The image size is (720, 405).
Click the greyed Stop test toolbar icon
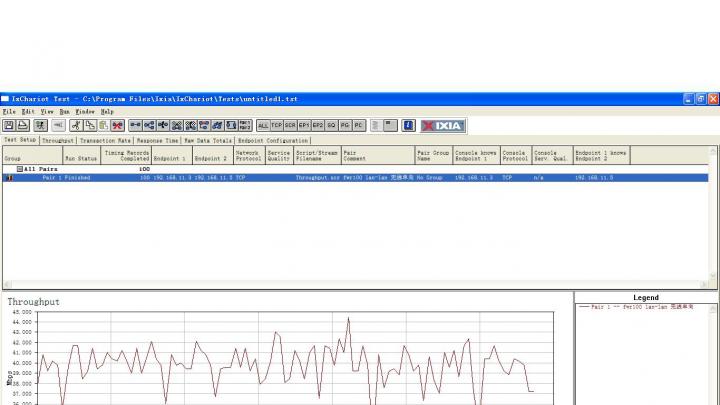[58, 125]
